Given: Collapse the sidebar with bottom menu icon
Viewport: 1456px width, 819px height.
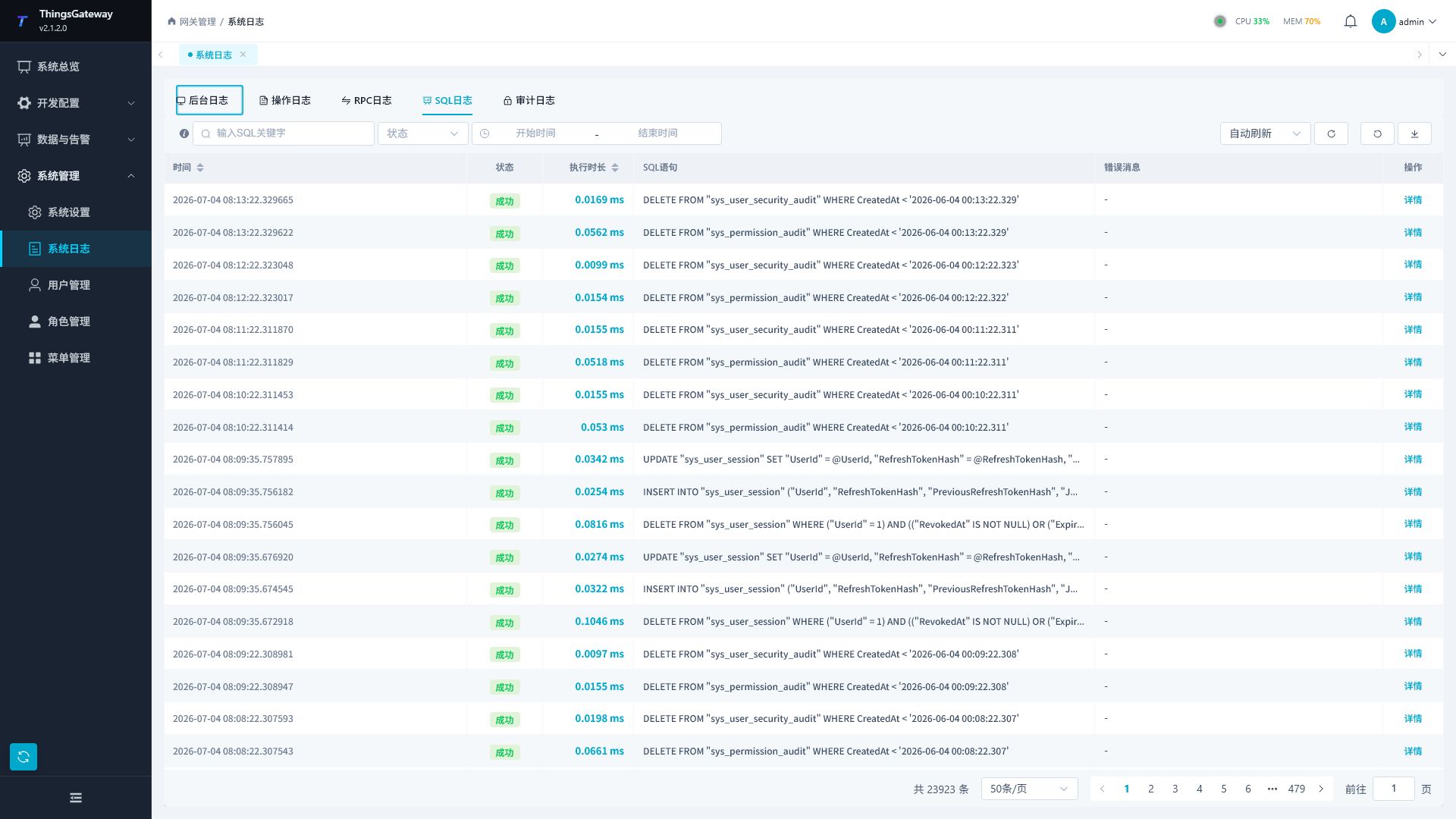Looking at the screenshot, I should click(x=76, y=797).
